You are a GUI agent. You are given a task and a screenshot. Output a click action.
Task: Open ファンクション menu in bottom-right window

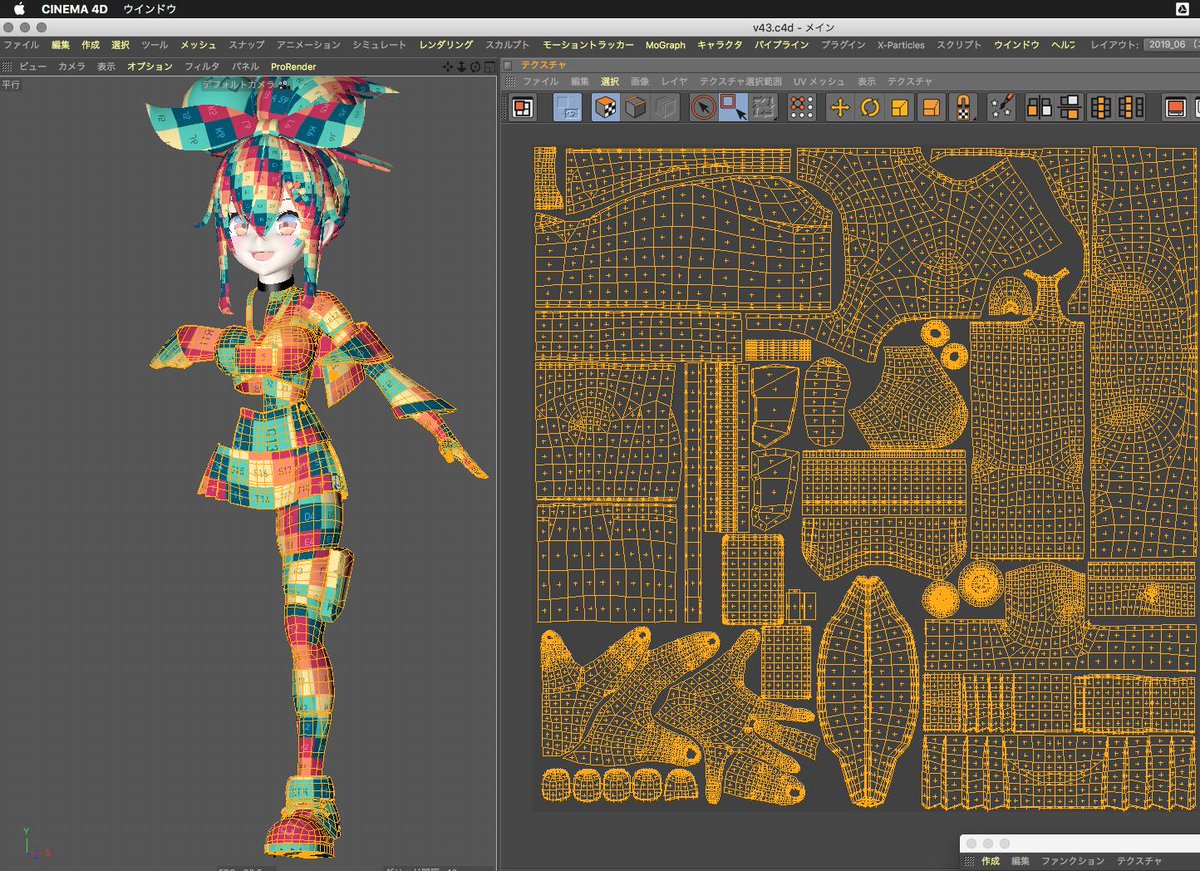(1073, 860)
